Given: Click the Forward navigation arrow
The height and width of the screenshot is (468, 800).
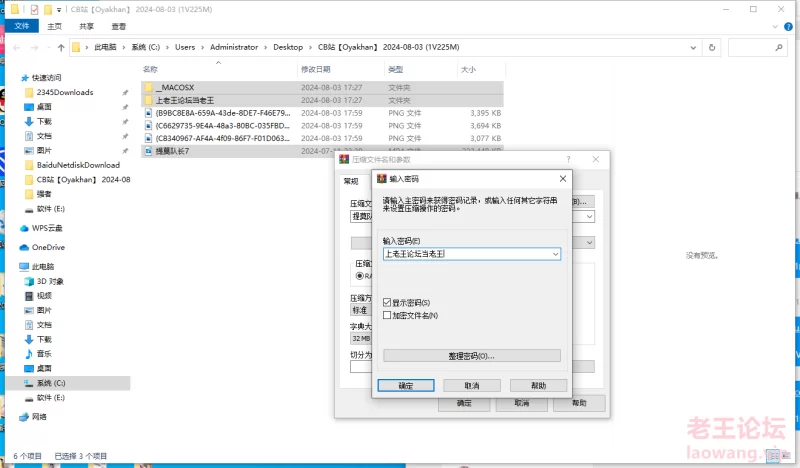Looking at the screenshot, I should (35, 47).
